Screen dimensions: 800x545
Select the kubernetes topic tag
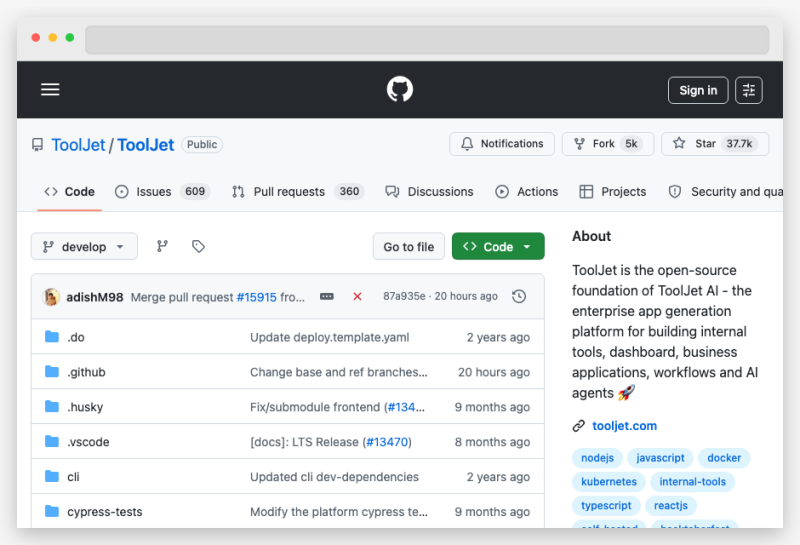pos(609,482)
